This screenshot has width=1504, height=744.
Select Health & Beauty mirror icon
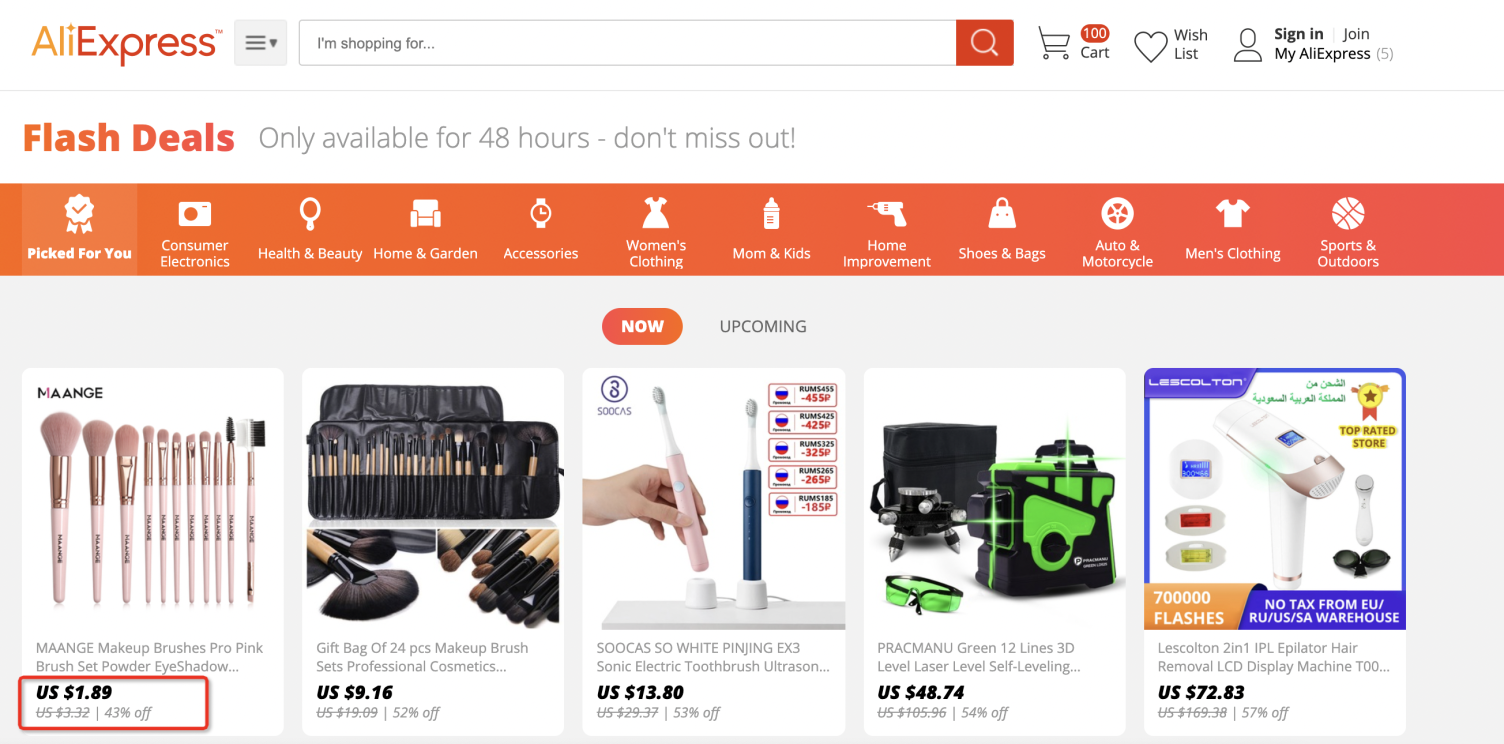click(x=310, y=213)
